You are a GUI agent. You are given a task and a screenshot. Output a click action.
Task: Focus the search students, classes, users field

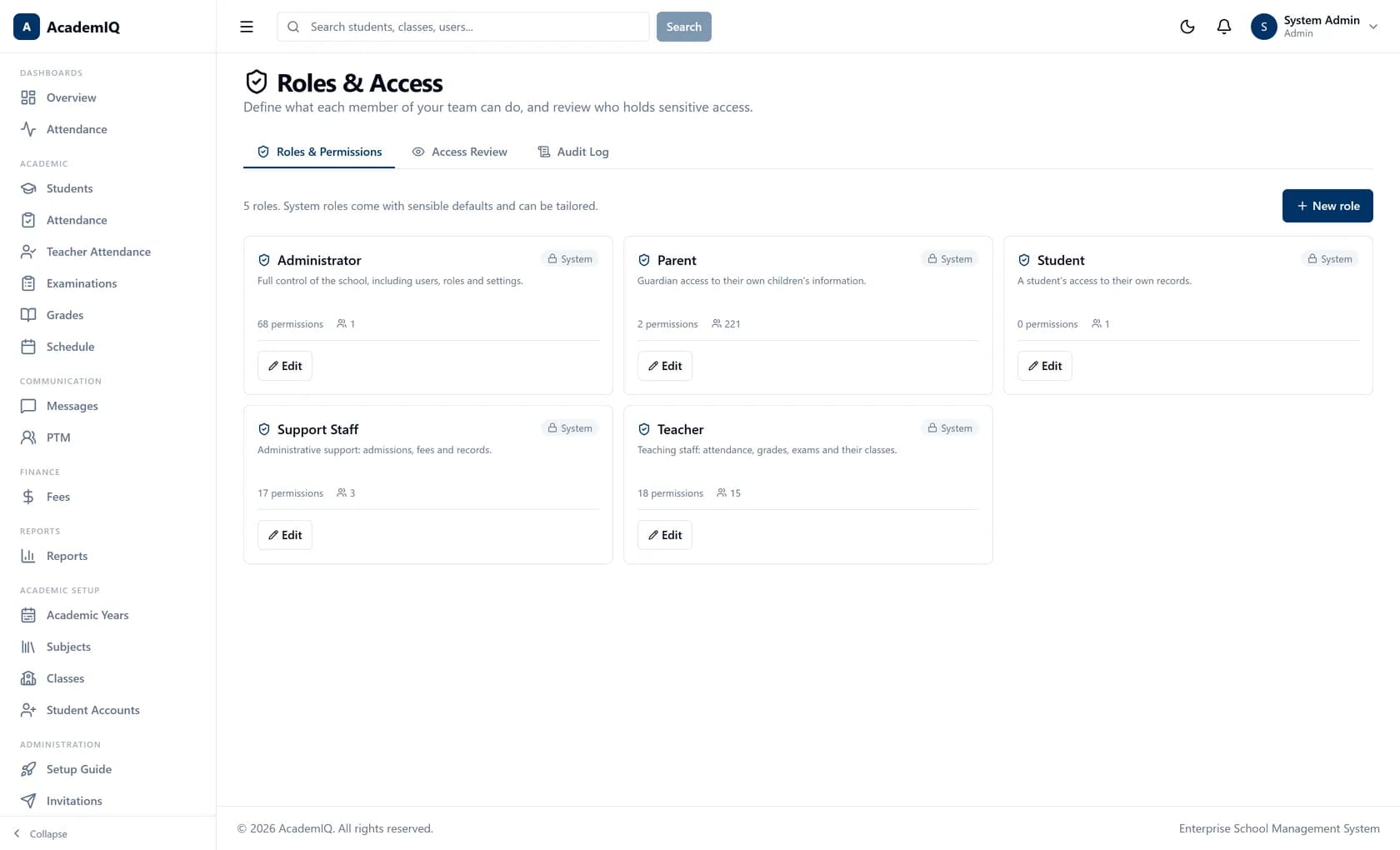coord(463,27)
